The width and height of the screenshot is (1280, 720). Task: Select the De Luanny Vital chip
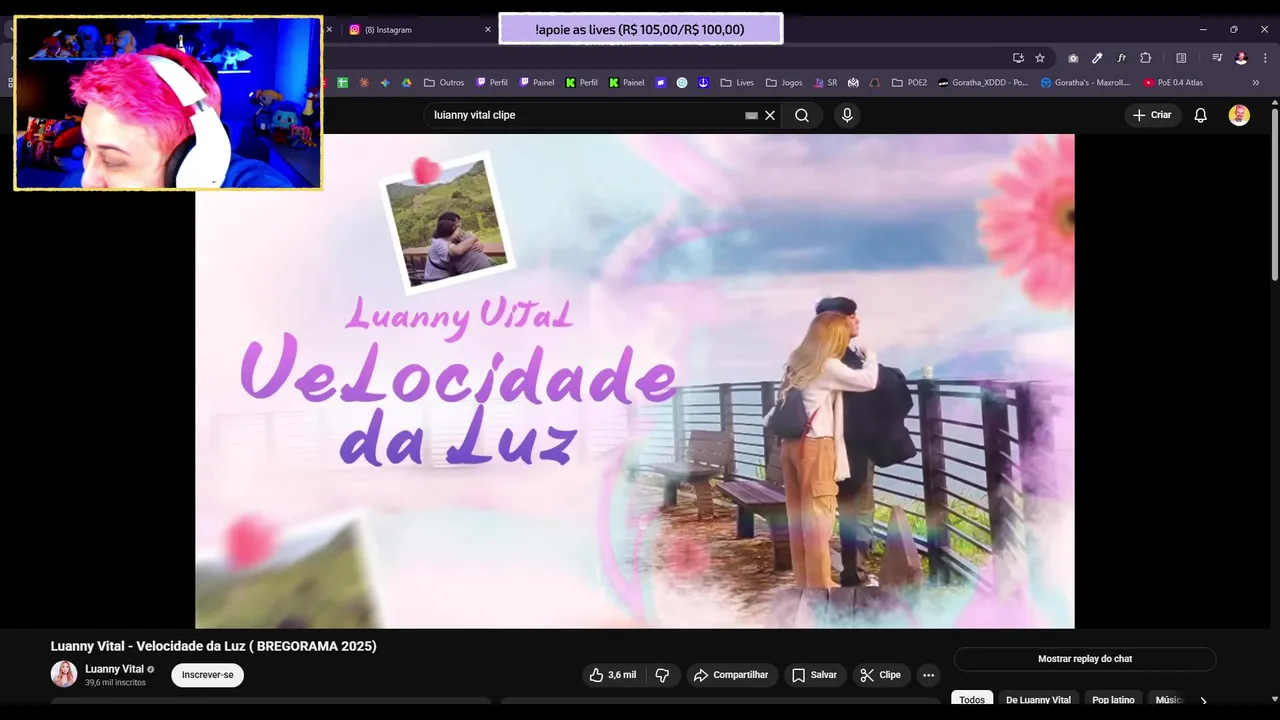pos(1038,699)
